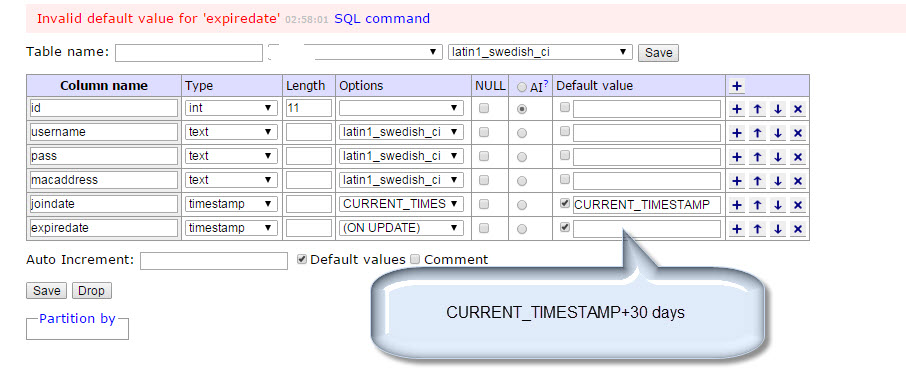Focus the Table name input field
The width and height of the screenshot is (906, 379).
click(189, 53)
